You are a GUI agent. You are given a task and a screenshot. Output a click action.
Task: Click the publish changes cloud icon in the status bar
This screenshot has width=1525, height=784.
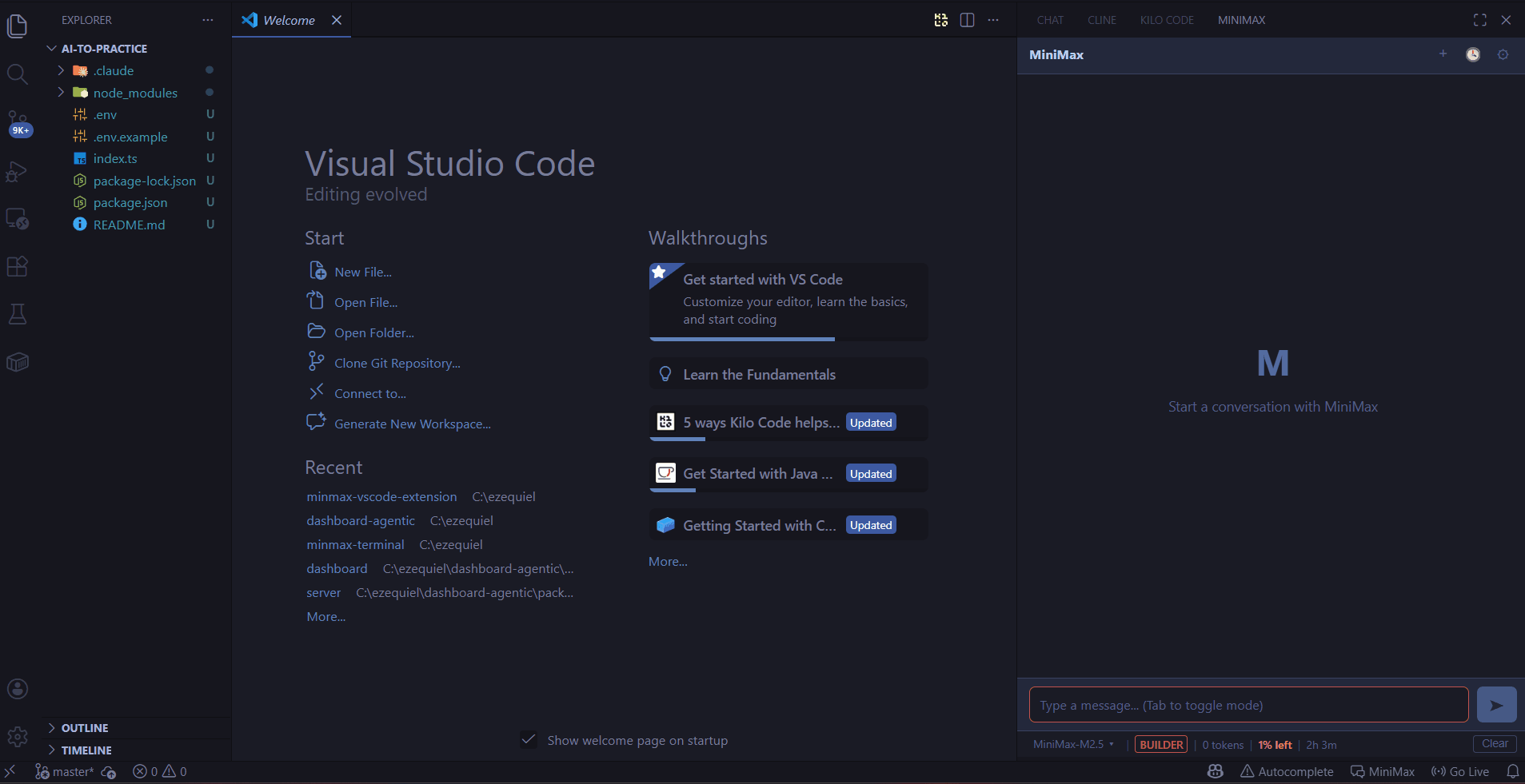tap(109, 772)
